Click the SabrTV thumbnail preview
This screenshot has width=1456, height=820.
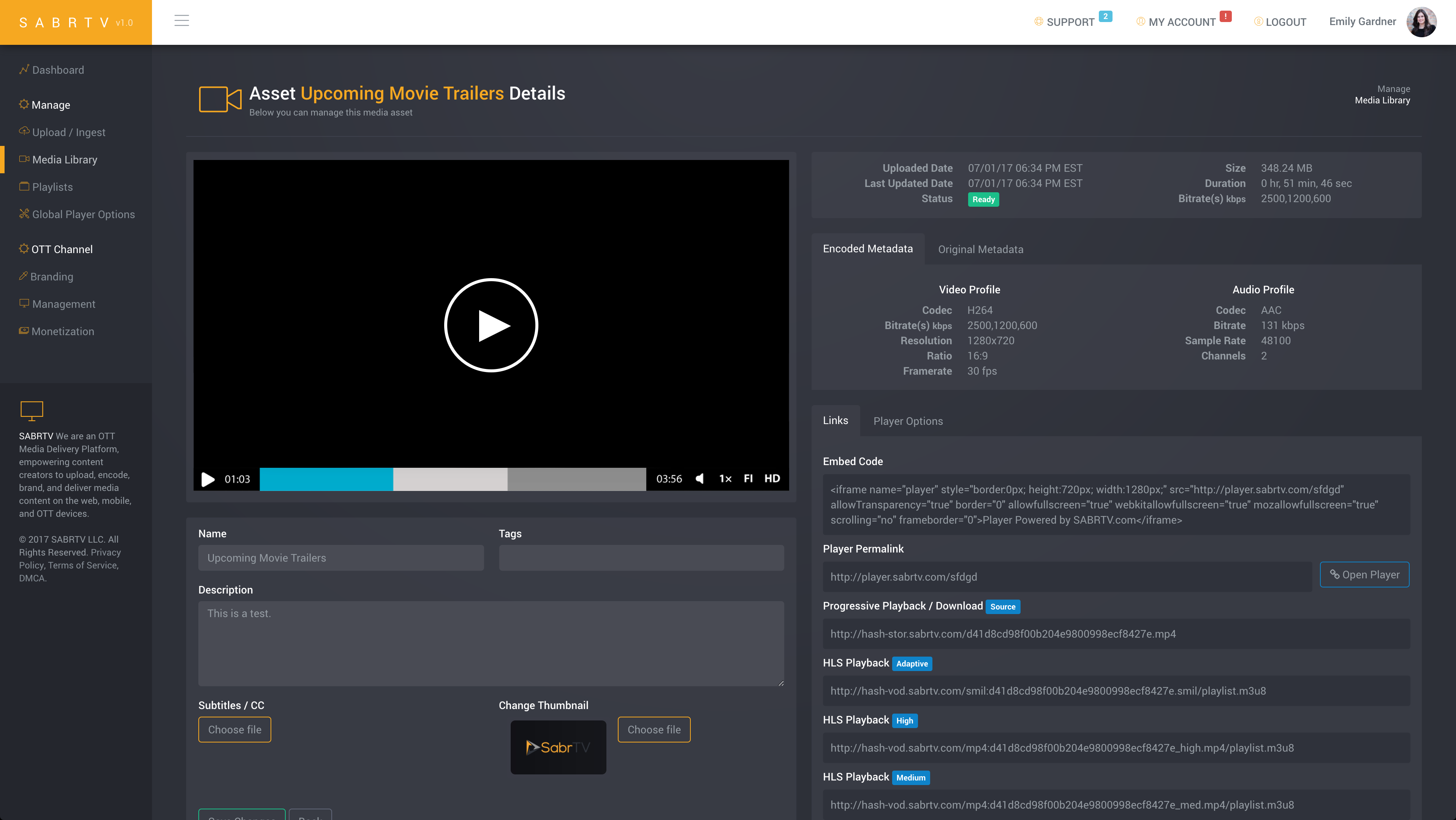558,748
